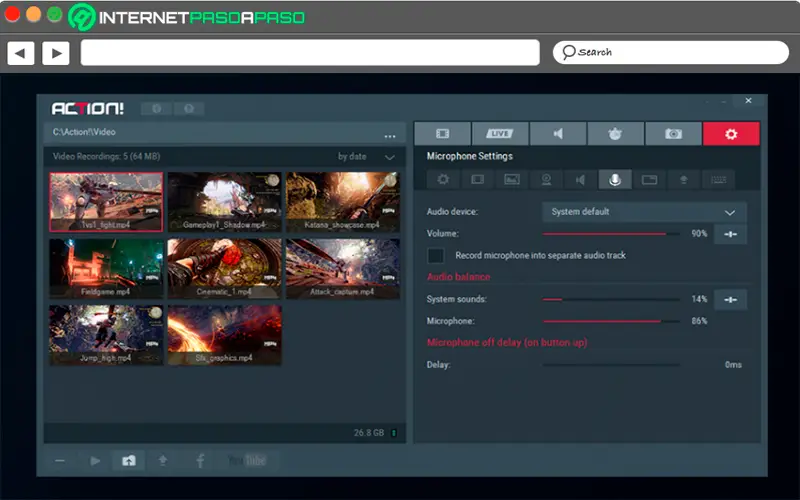Upload recording to YouTube
Screen dimensions: 800x500
pos(247,461)
